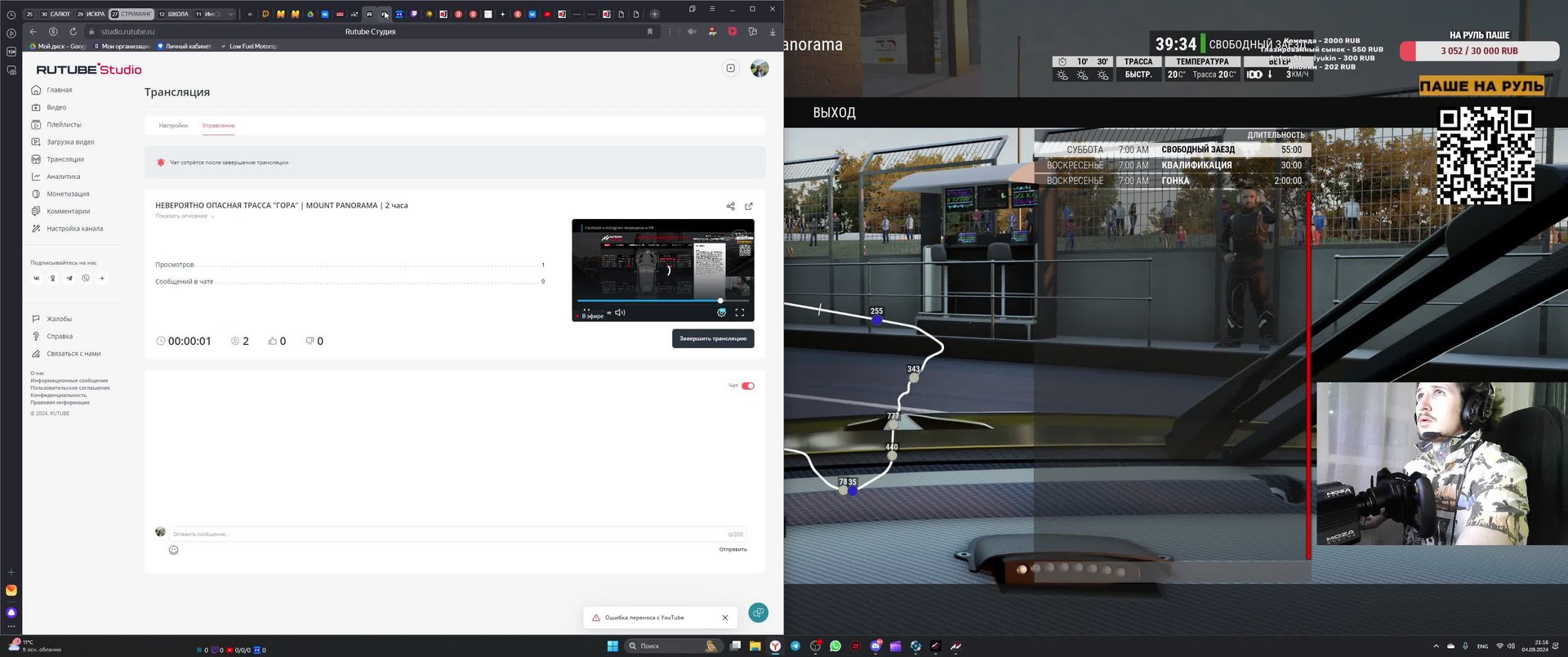Open Пользовательское соглашение footer link
The width and height of the screenshot is (1568, 657).
[70, 387]
